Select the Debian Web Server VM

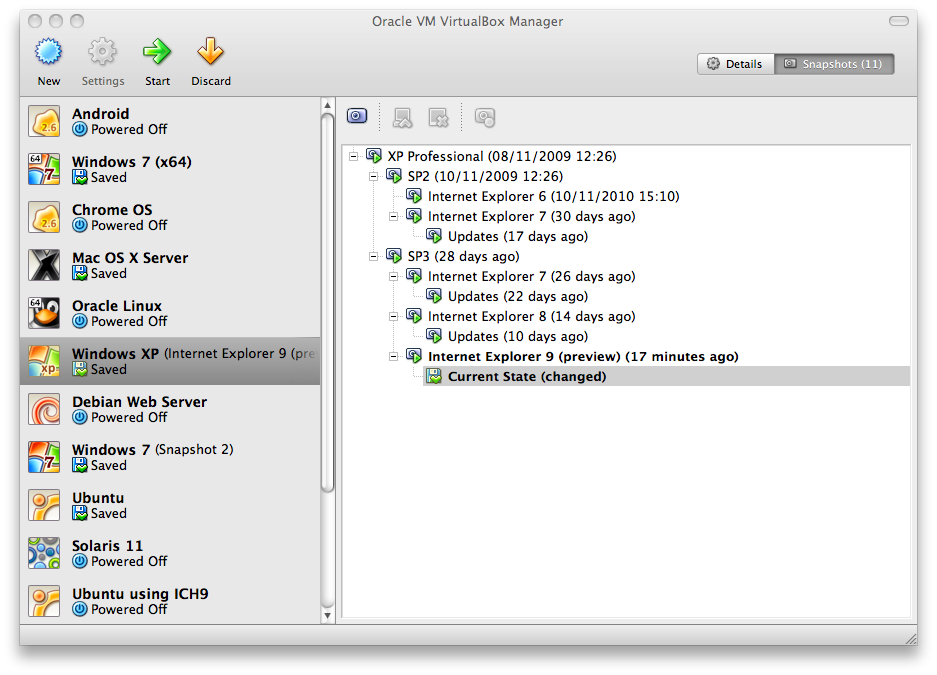pyautogui.click(x=139, y=409)
